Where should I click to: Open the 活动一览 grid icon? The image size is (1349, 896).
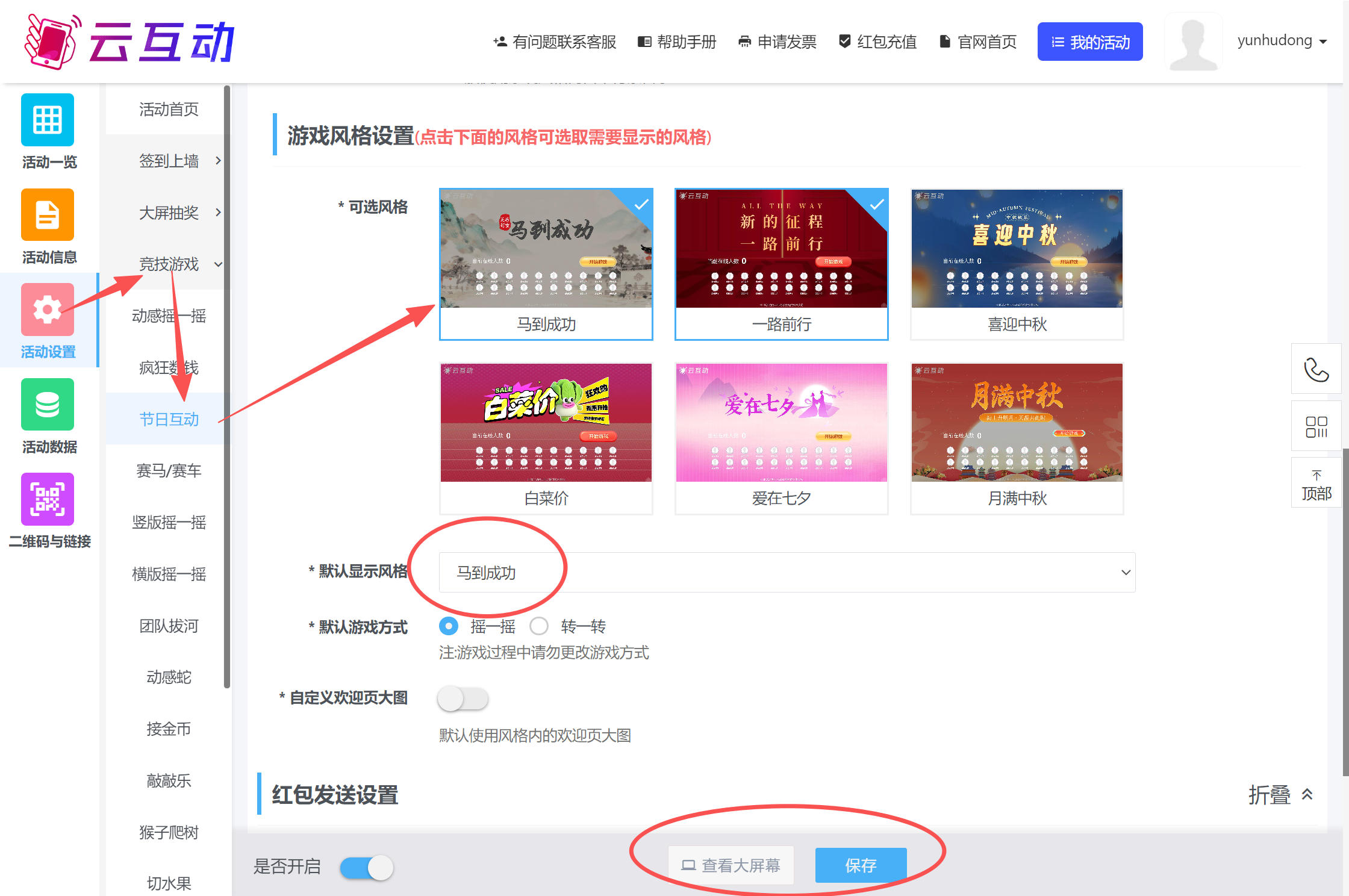[48, 120]
